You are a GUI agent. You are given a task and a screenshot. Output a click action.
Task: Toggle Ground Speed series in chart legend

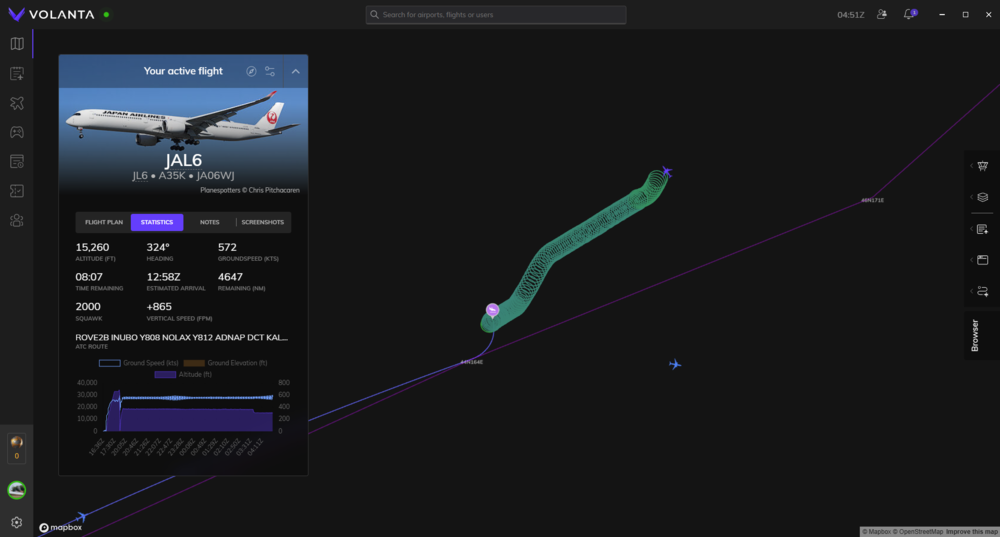(x=138, y=363)
